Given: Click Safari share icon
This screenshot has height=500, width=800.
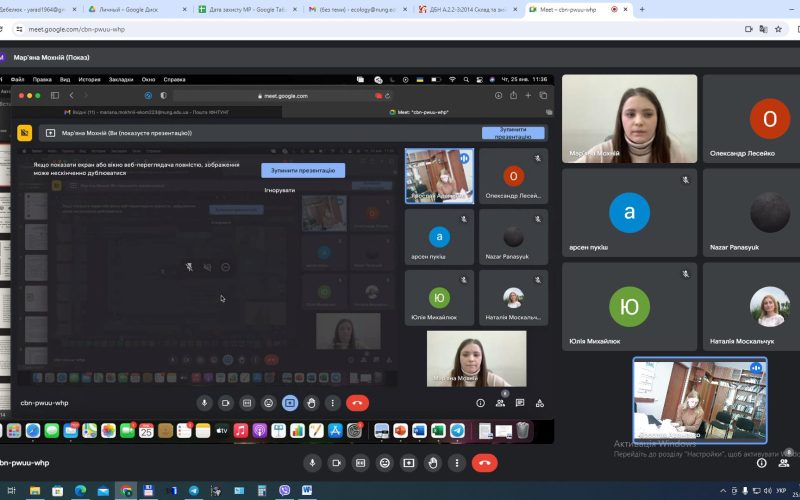Looking at the screenshot, I should point(513,95).
